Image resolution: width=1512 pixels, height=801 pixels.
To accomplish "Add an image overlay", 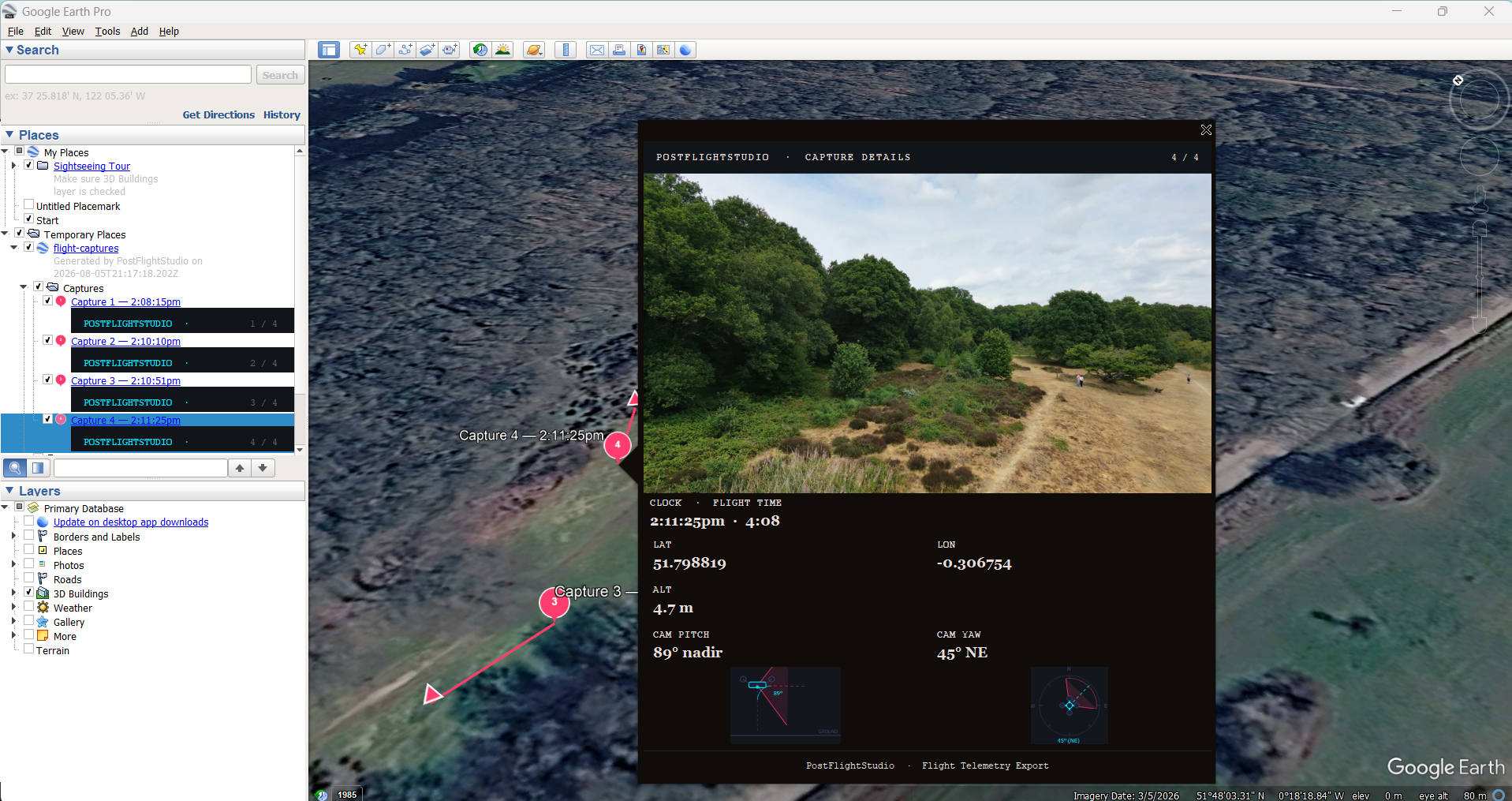I will (427, 50).
